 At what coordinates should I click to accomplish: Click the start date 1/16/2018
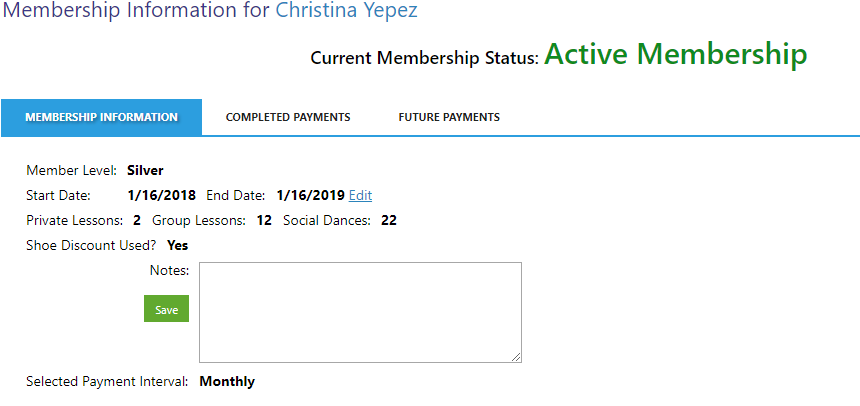(x=161, y=195)
